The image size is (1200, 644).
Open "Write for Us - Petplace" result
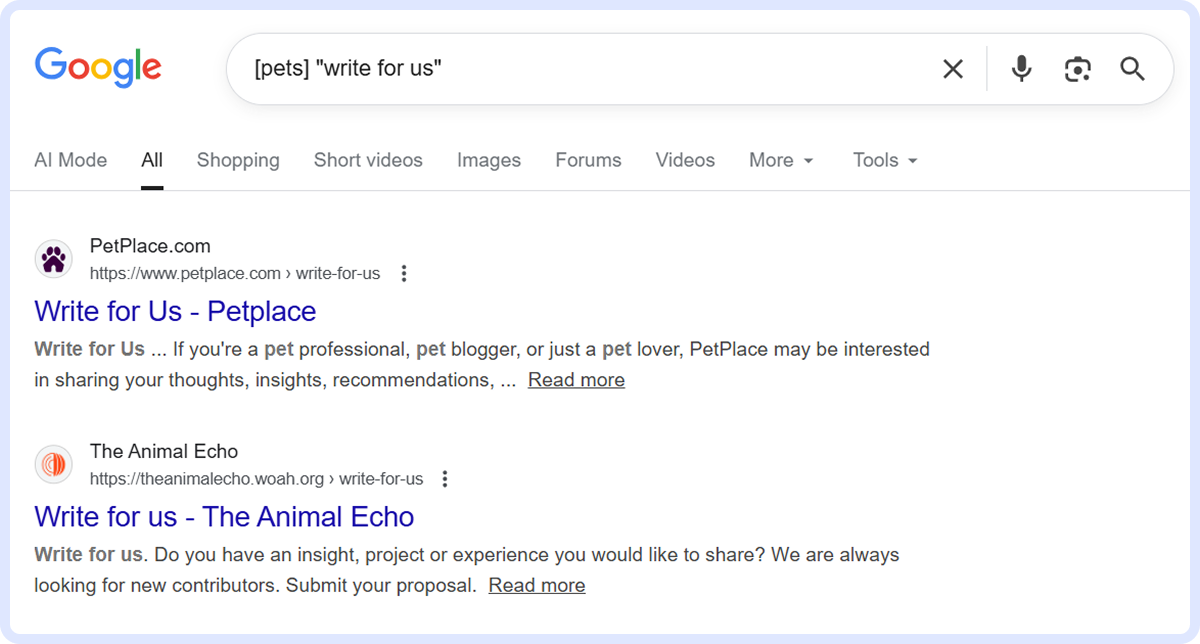tap(175, 311)
